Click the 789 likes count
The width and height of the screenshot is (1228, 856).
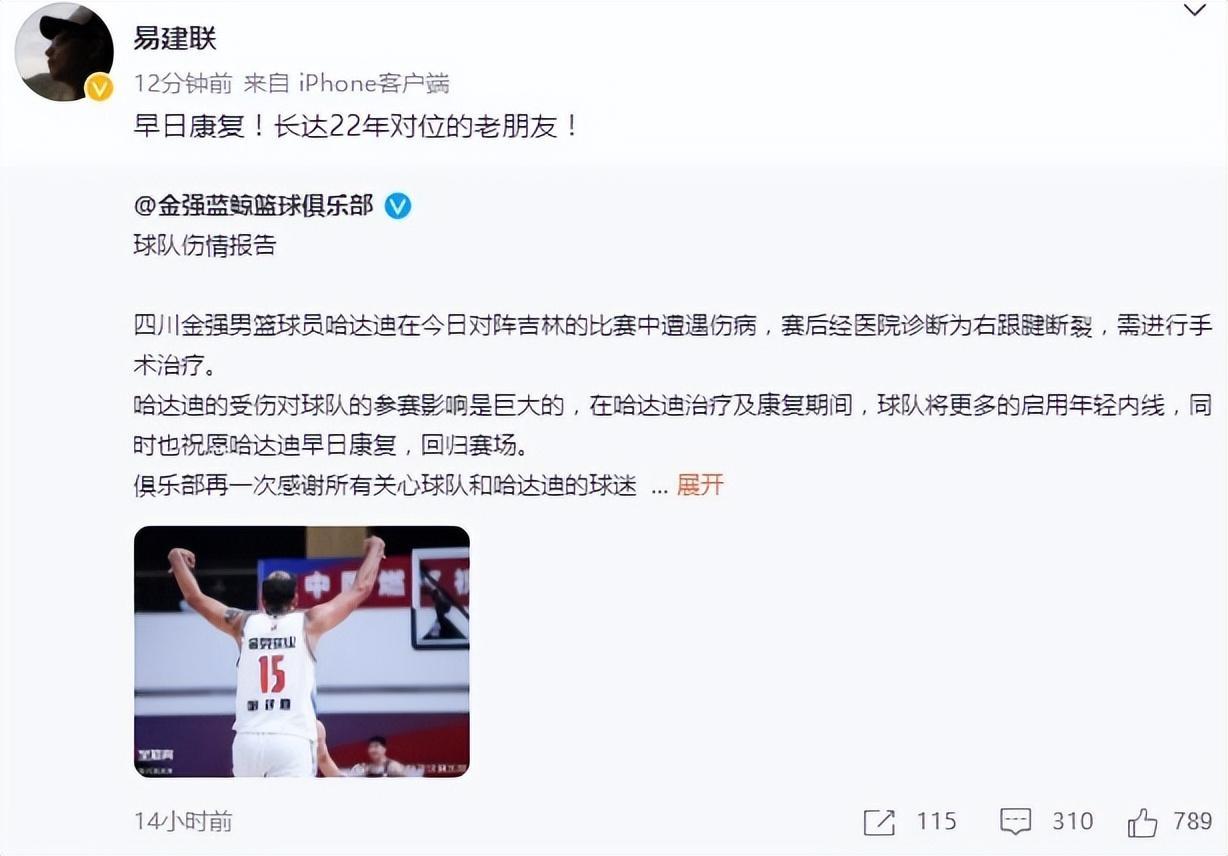(1192, 821)
